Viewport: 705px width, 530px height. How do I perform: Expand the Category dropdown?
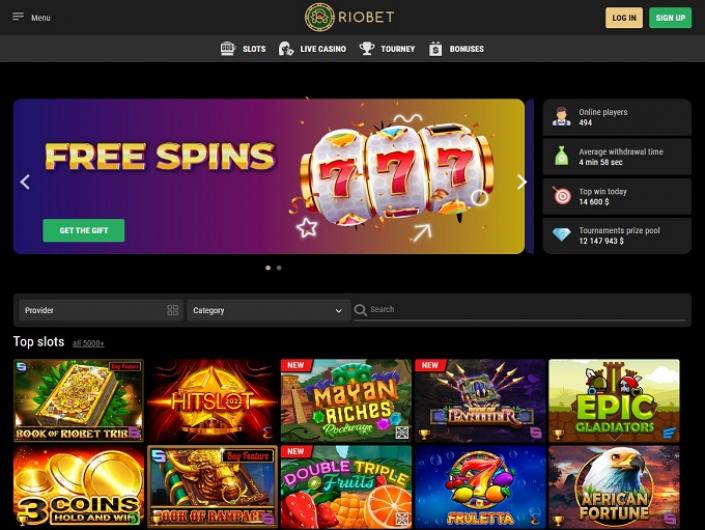(268, 310)
